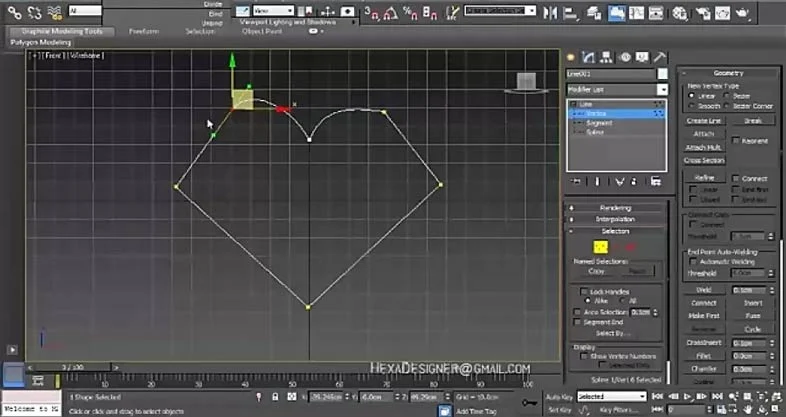
Task: Click the yellow Vertex sub-object selection icon
Action: tap(601, 247)
